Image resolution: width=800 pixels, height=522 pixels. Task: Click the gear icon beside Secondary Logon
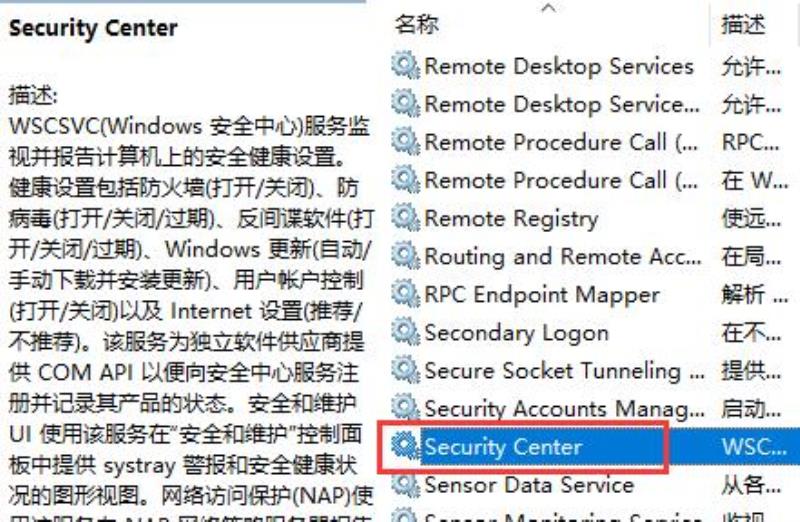[406, 332]
